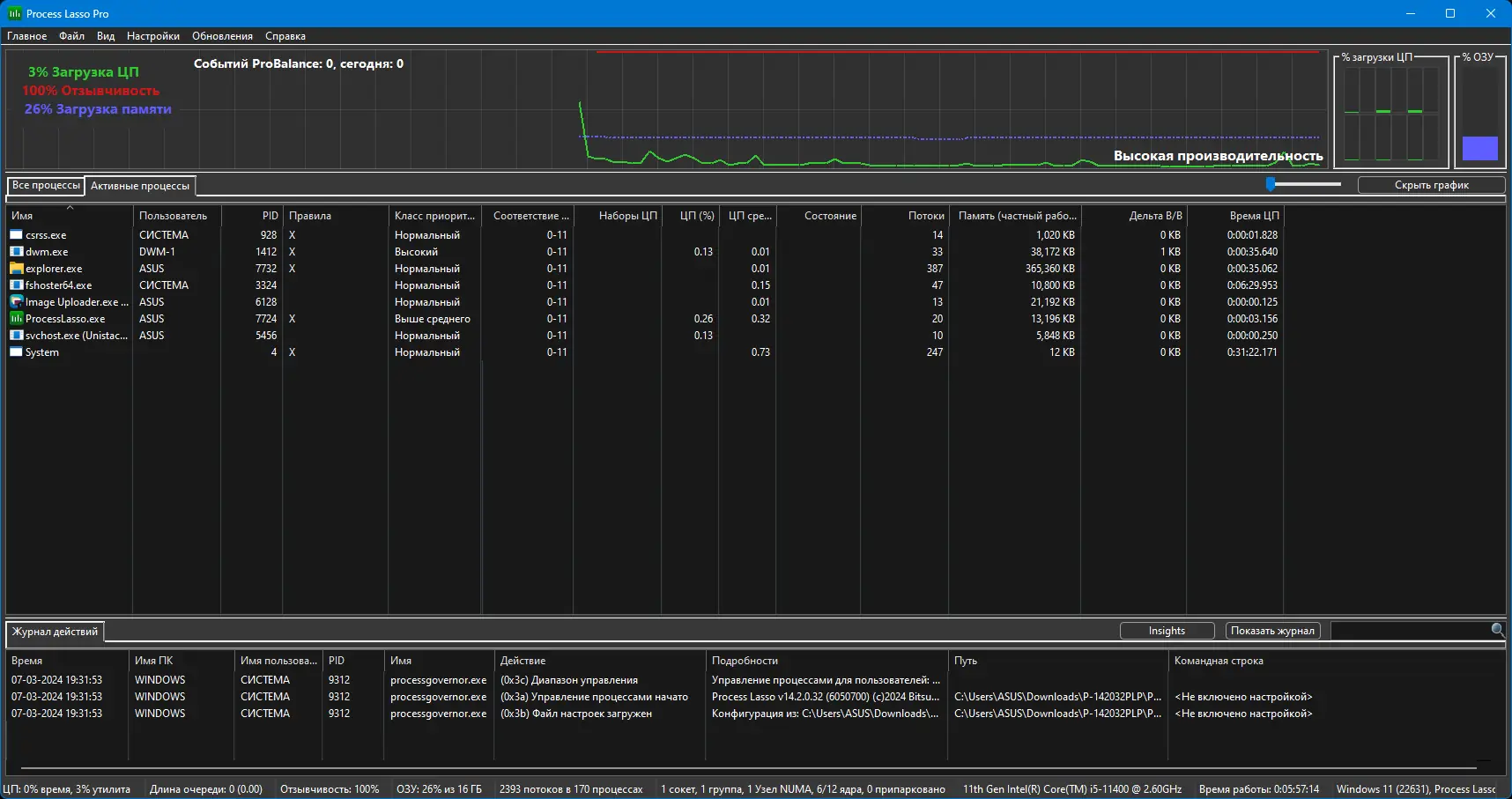
Task: Sort log by Подробности column header
Action: [826, 661]
